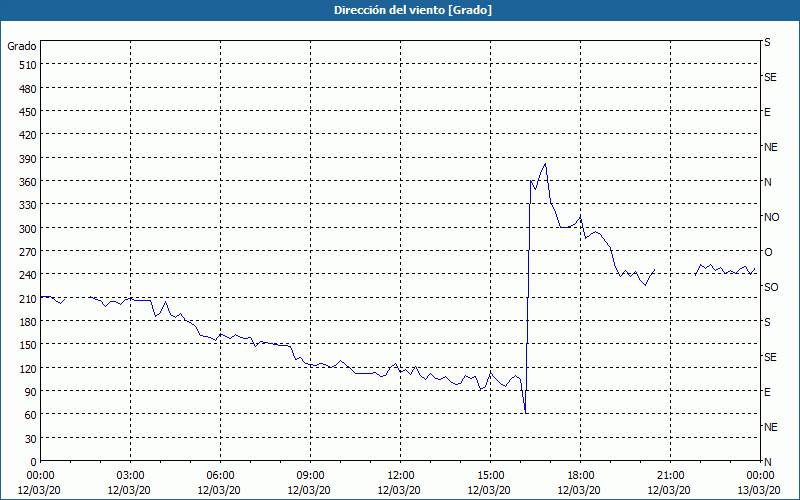
Task: Click the chart title "Dirección del viento [Grado]"
Action: (x=413, y=10)
